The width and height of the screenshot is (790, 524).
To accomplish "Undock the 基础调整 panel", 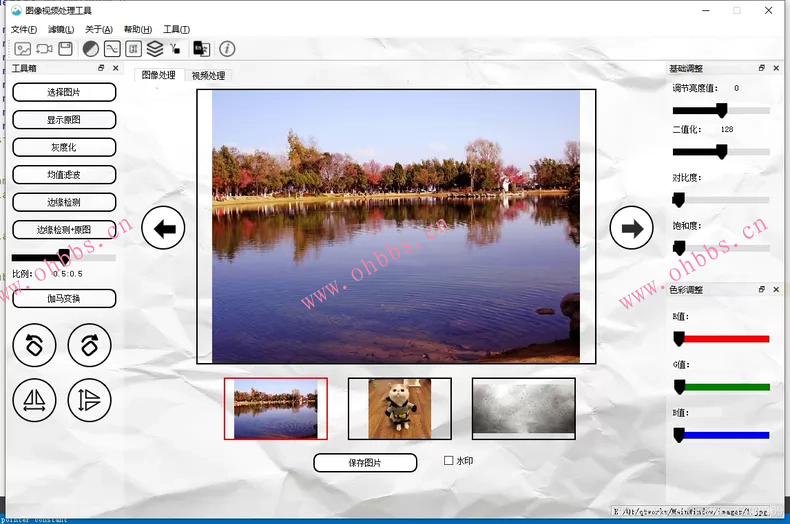I will [x=762, y=68].
